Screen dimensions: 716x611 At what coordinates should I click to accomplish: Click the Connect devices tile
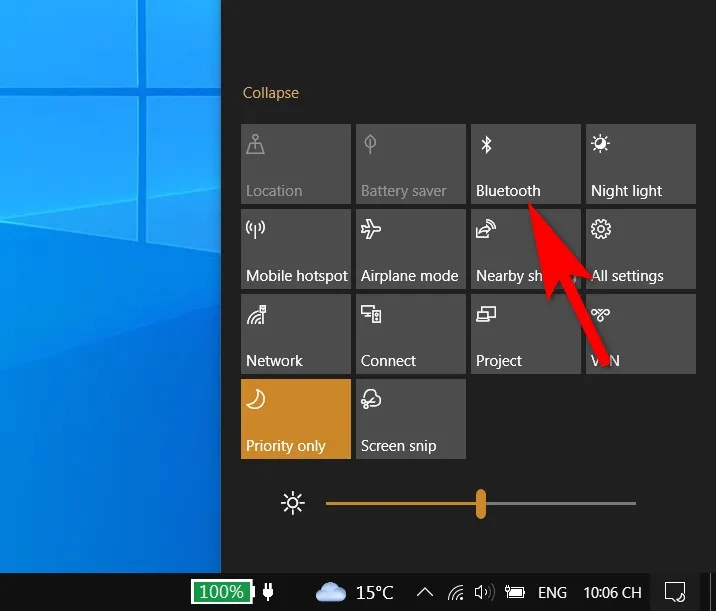click(x=410, y=333)
